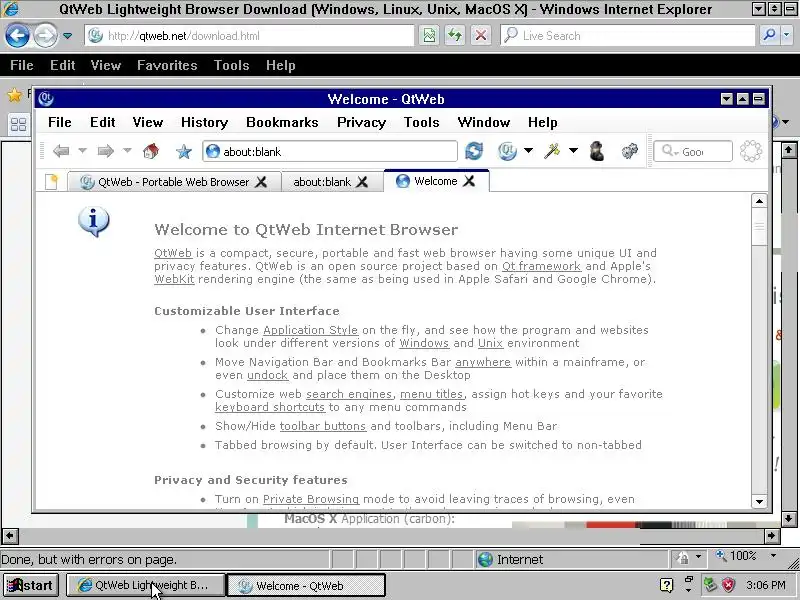Open the back history dropdown in QtWeb

tap(82, 151)
